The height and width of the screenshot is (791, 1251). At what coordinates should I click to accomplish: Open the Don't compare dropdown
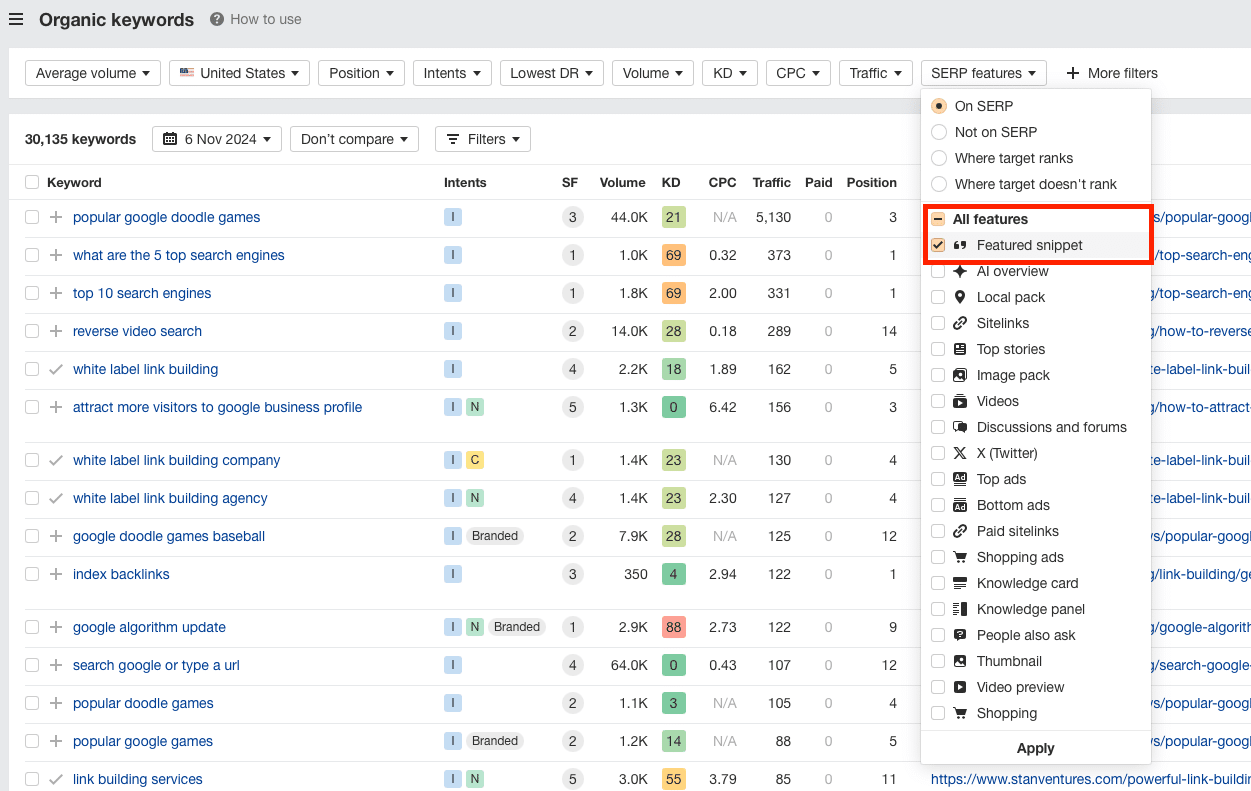click(x=354, y=139)
